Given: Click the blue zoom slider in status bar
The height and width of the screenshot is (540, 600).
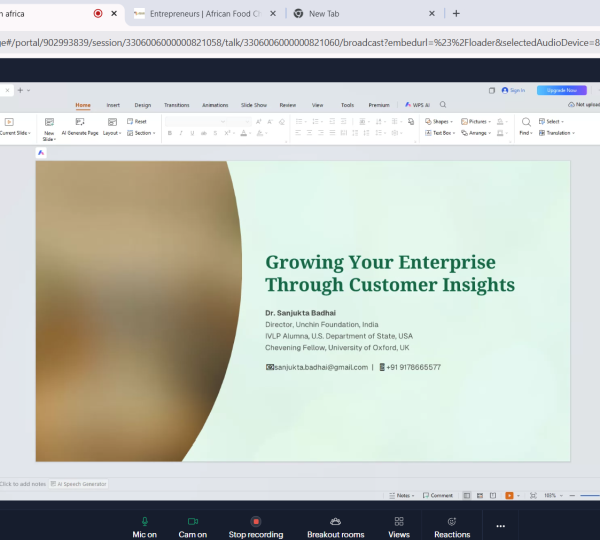Looking at the screenshot, I should pyautogui.click(x=590, y=495).
